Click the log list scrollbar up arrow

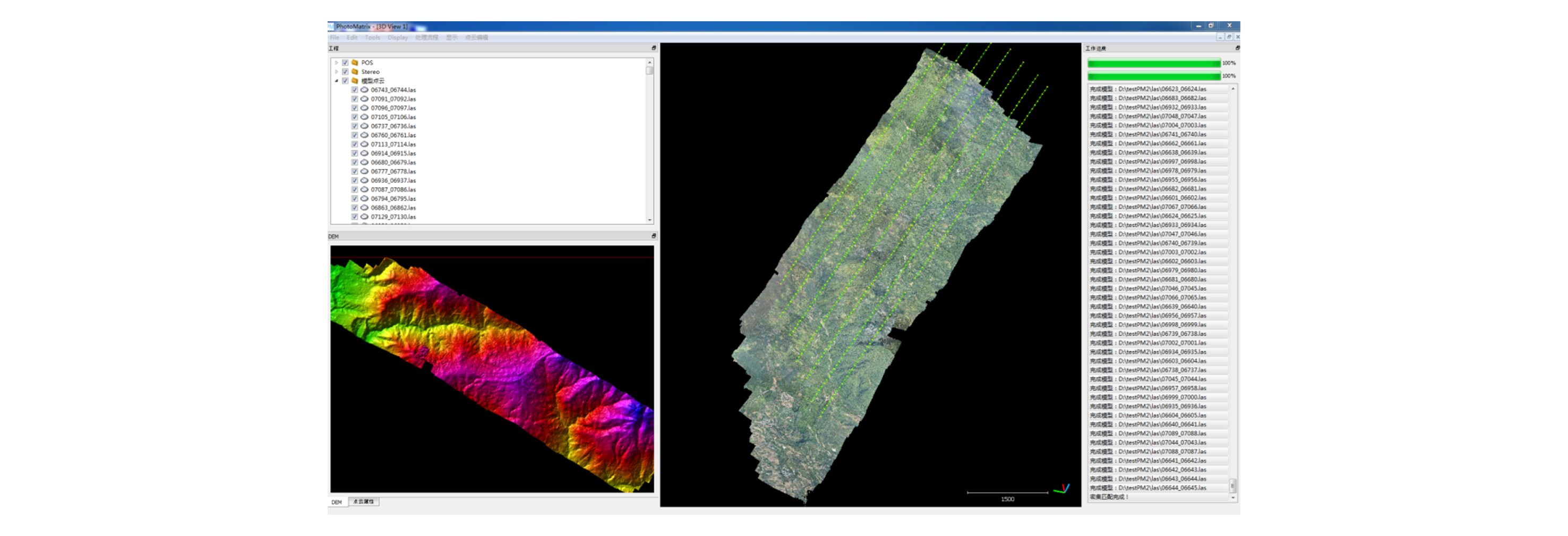[1233, 89]
